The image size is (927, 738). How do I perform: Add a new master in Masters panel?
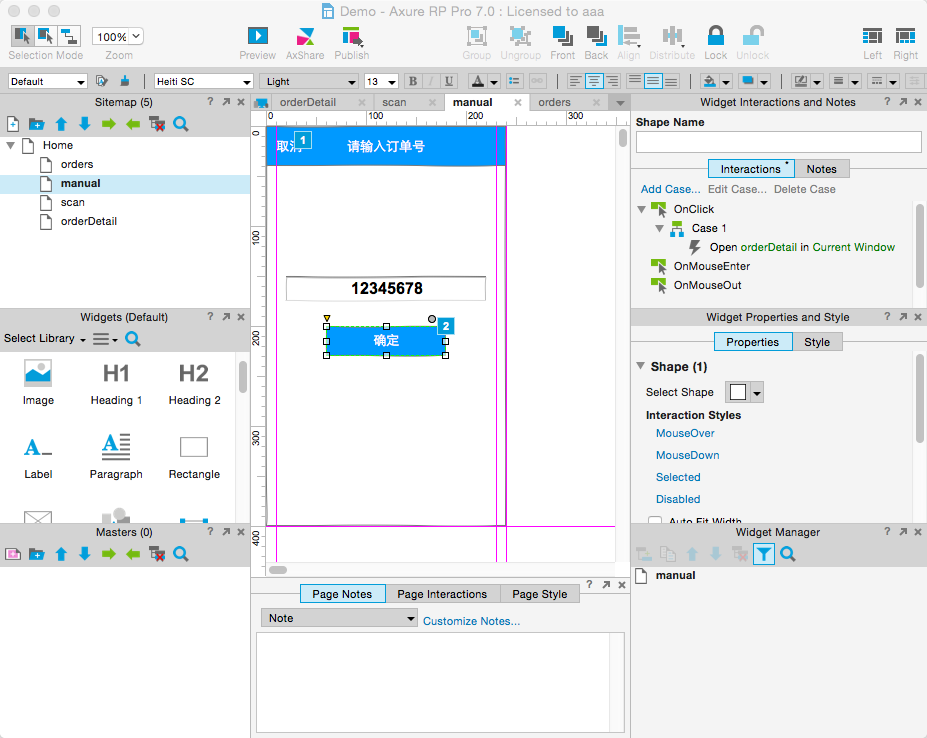pos(13,554)
